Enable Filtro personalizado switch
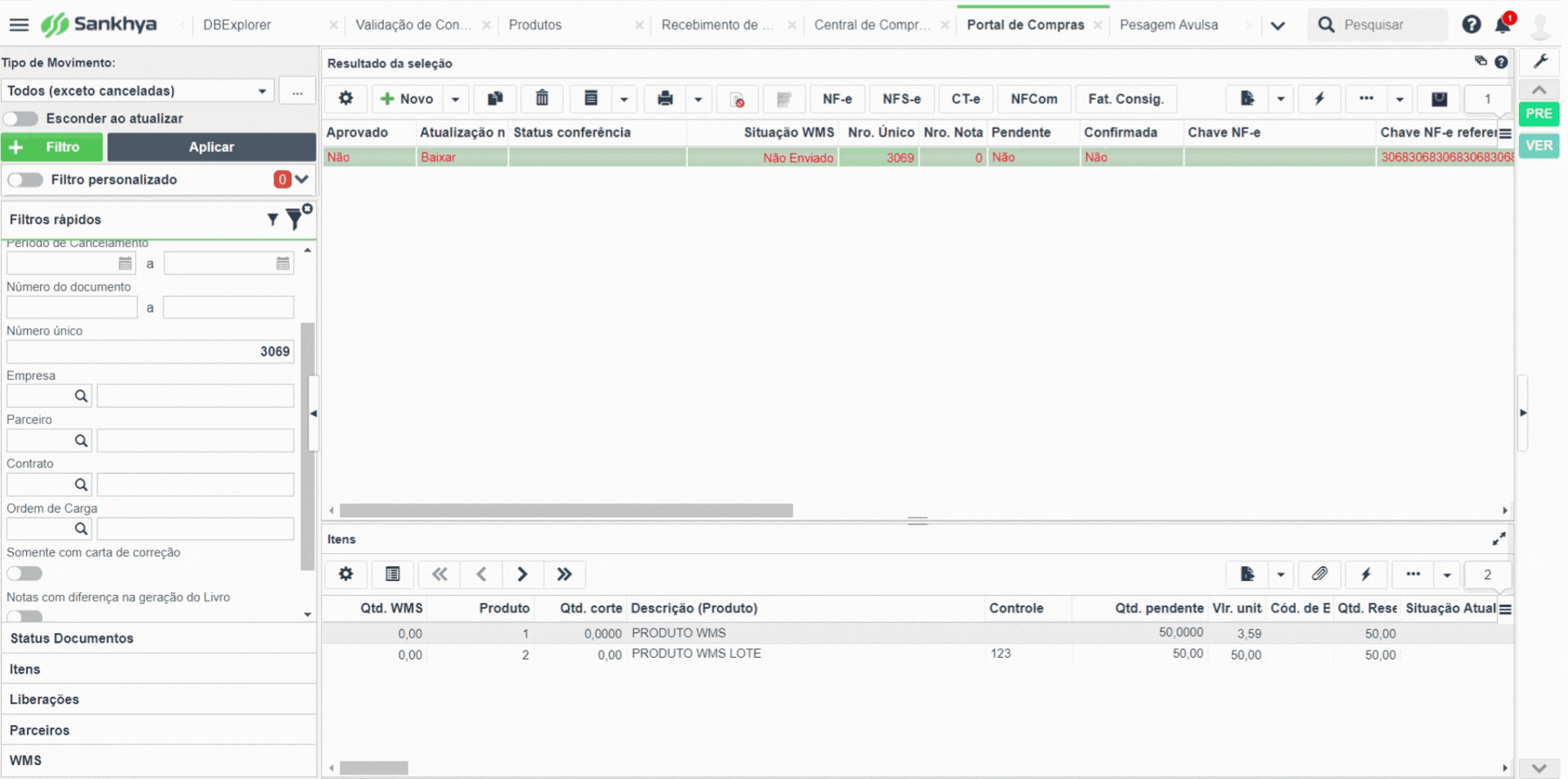The image size is (1568, 779). click(25, 180)
